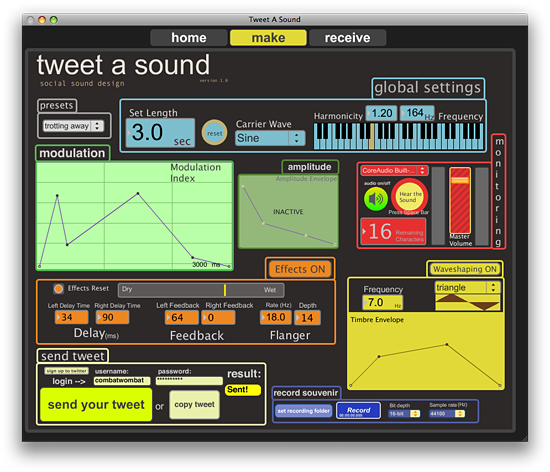Image resolution: width=550 pixels, height=472 pixels.
Task: Click the 16 Remaining Characters box
Action: [x=394, y=231]
